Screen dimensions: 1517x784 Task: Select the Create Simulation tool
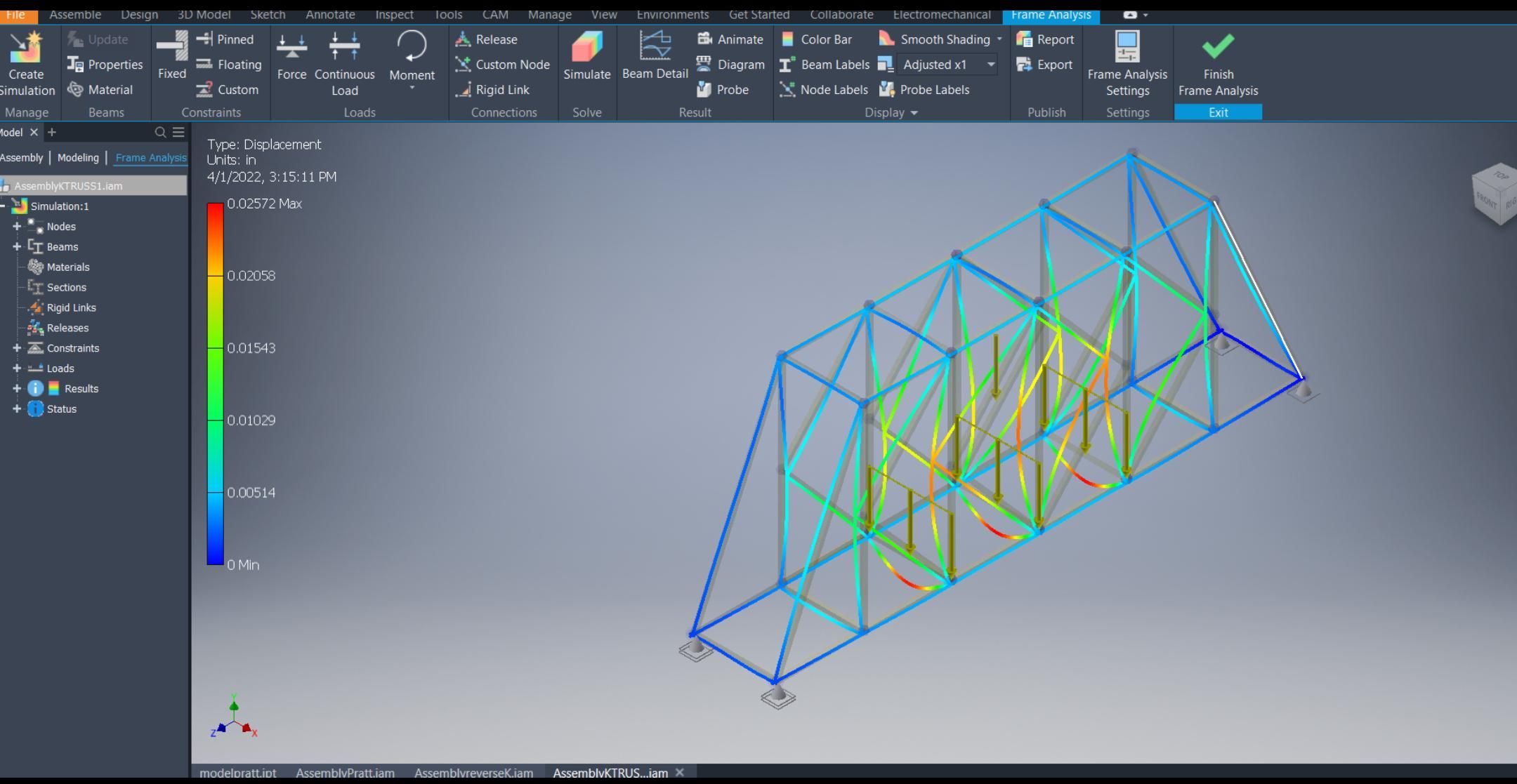point(27,63)
